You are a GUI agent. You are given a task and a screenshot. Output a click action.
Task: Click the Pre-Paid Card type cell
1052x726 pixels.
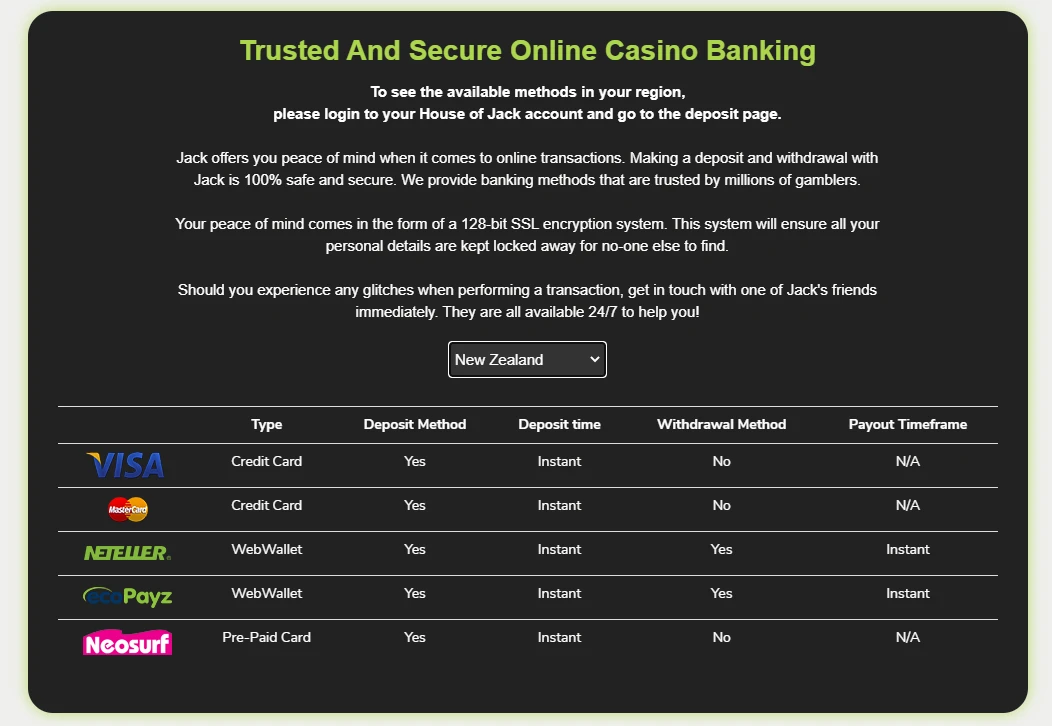pos(267,637)
